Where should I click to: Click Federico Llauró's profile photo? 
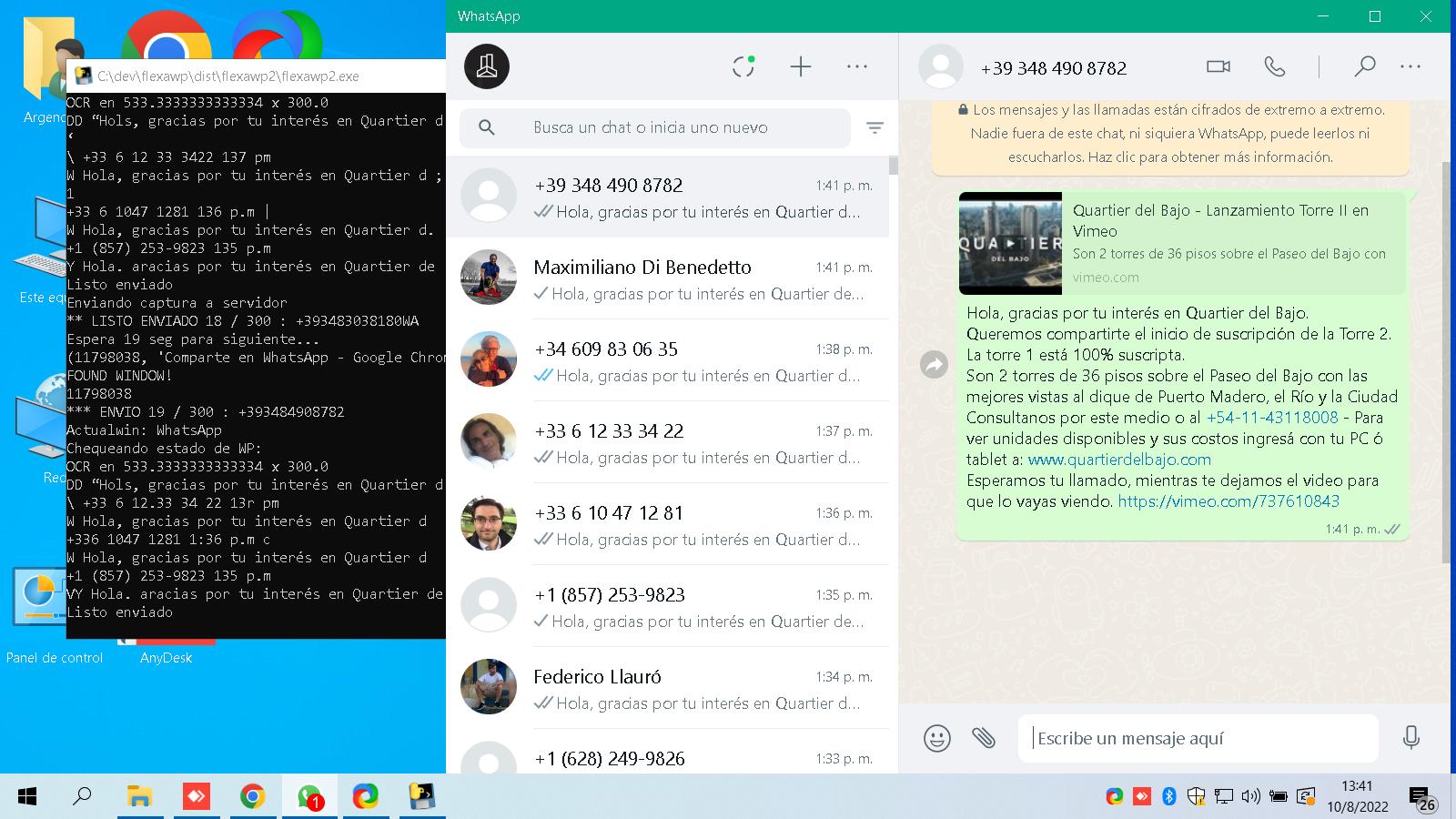(x=489, y=687)
